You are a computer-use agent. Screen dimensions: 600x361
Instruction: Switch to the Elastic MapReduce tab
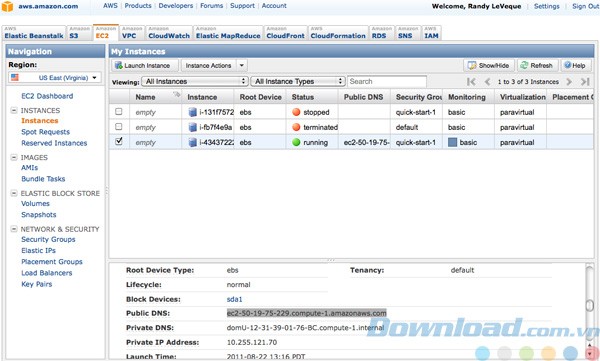[x=228, y=33]
